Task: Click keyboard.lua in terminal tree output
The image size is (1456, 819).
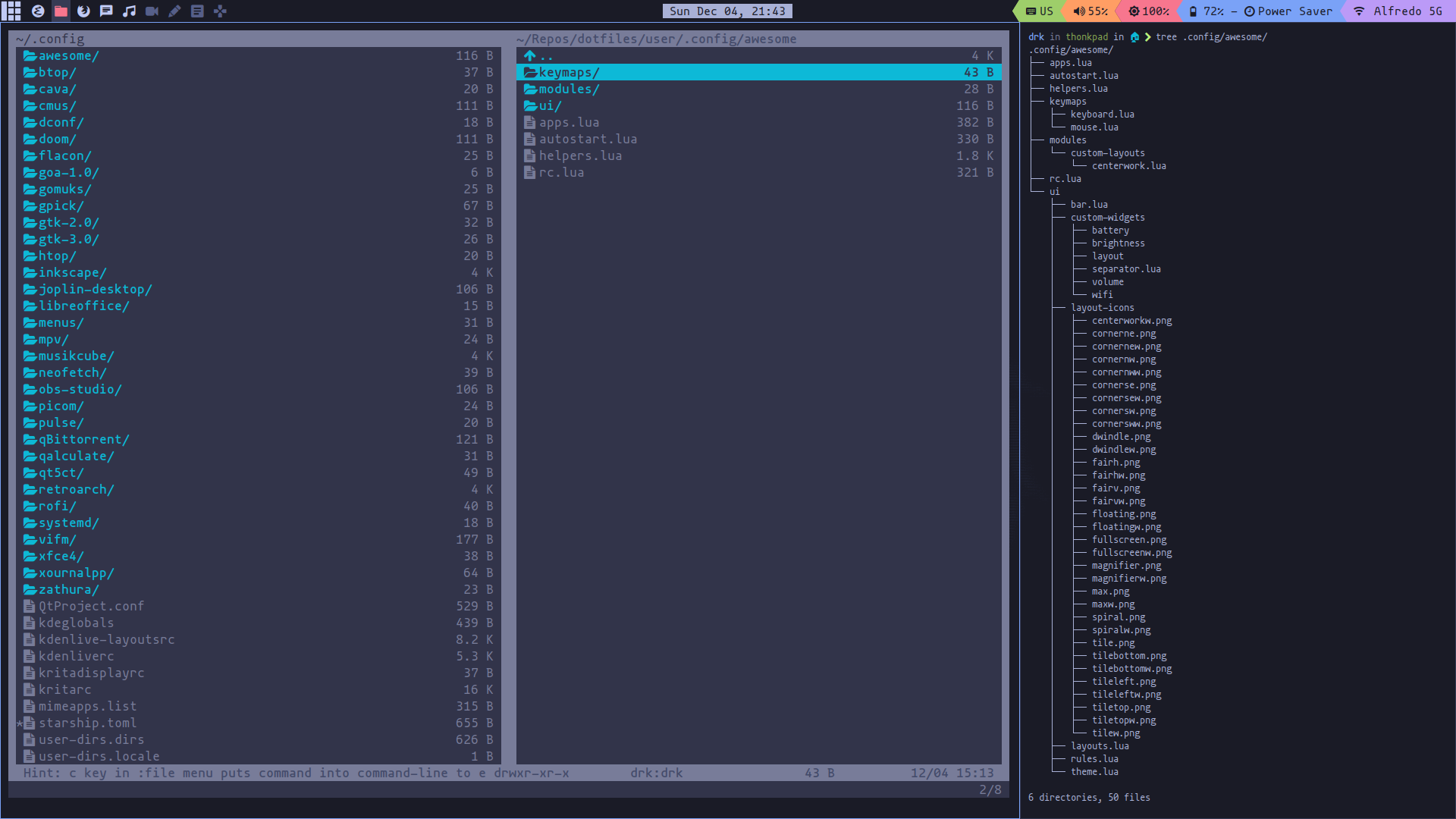Action: 1103,115
